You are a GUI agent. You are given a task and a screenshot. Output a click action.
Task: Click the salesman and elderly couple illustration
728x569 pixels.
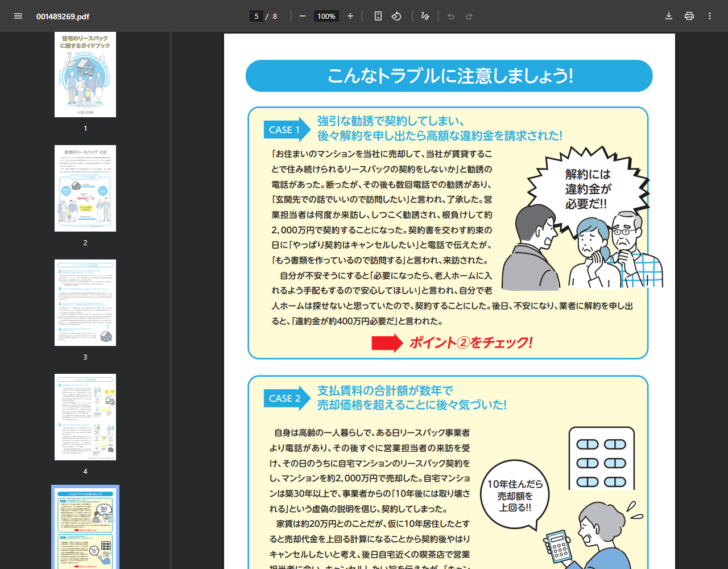click(x=583, y=248)
